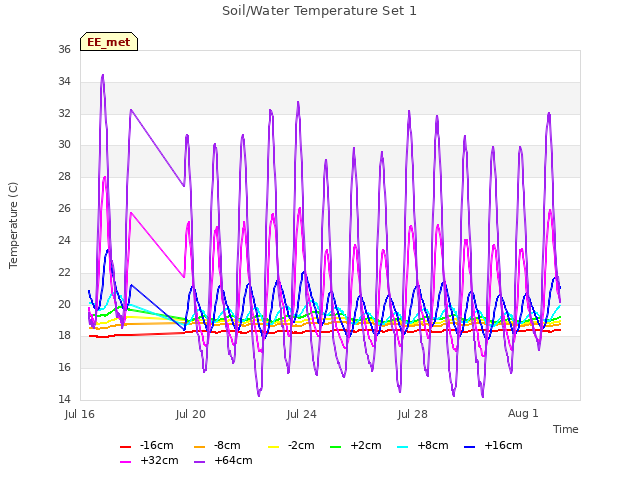Image resolution: width=640 pixels, height=480 pixels.
Task: Click the -2cm yellow legend swatch
Action: (273, 447)
